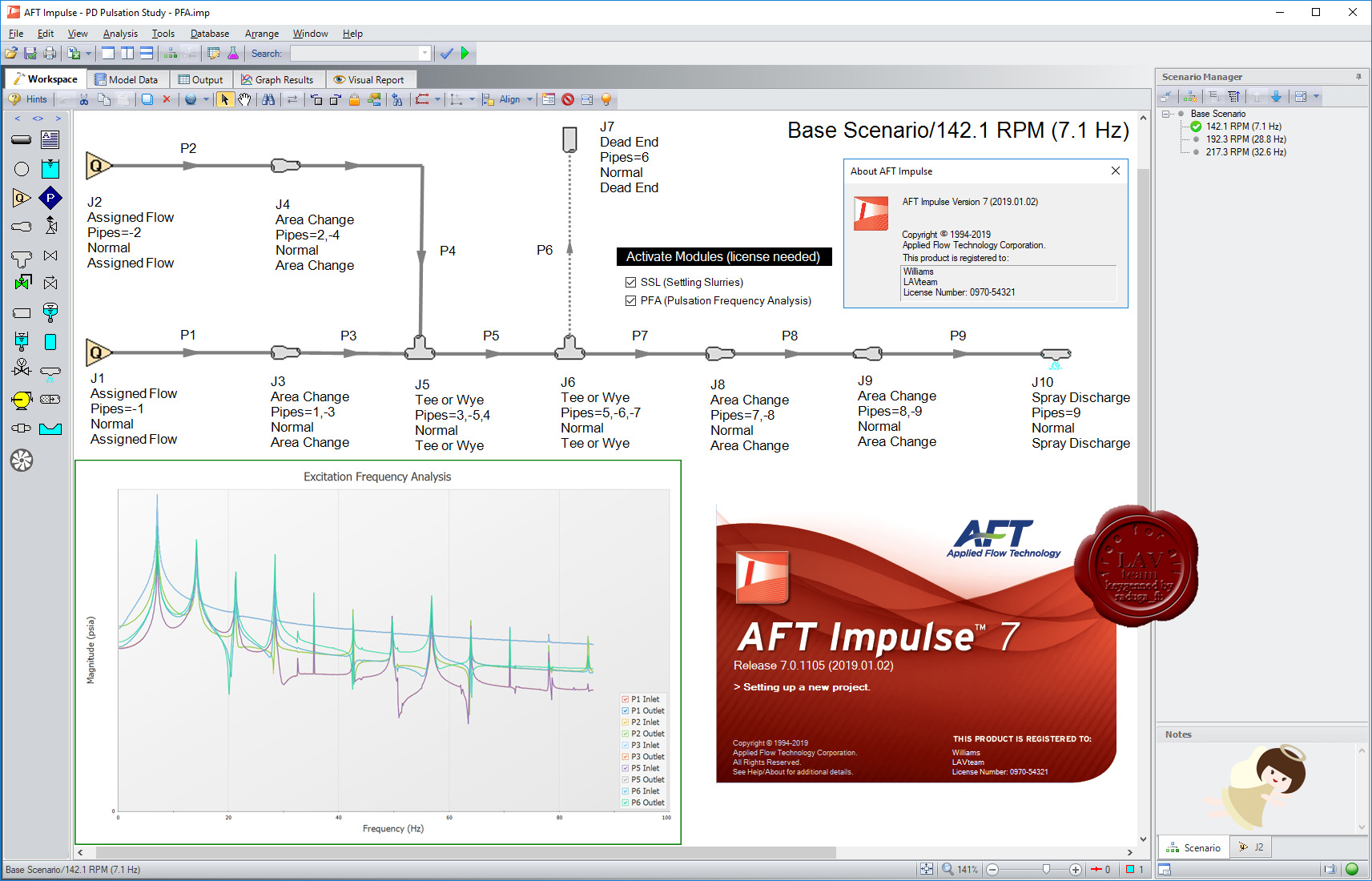Click the blue down arrow in Scenario Manager
Viewport: 1372px width, 881px height.
(1276, 96)
